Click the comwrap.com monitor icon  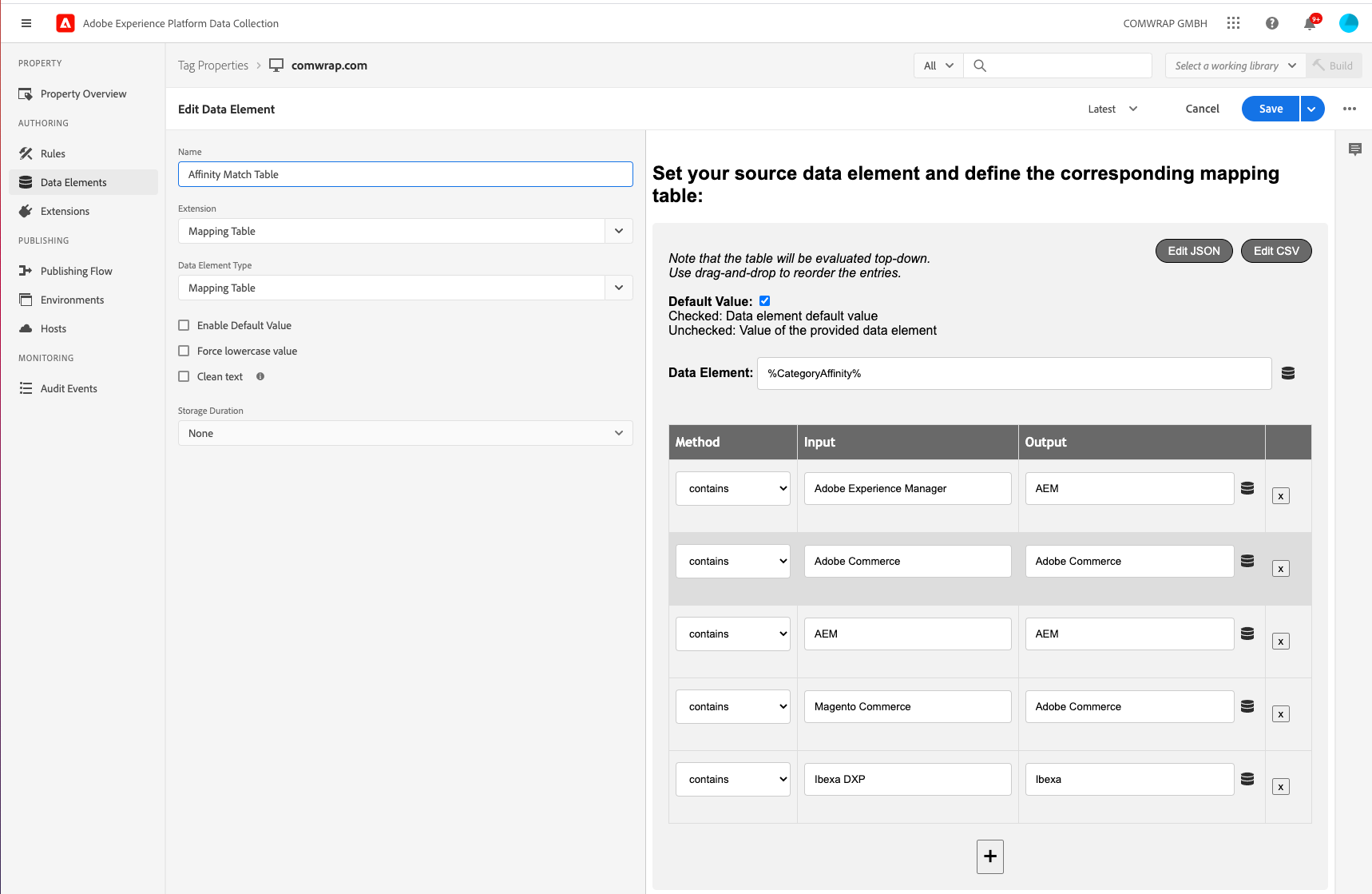click(x=276, y=66)
